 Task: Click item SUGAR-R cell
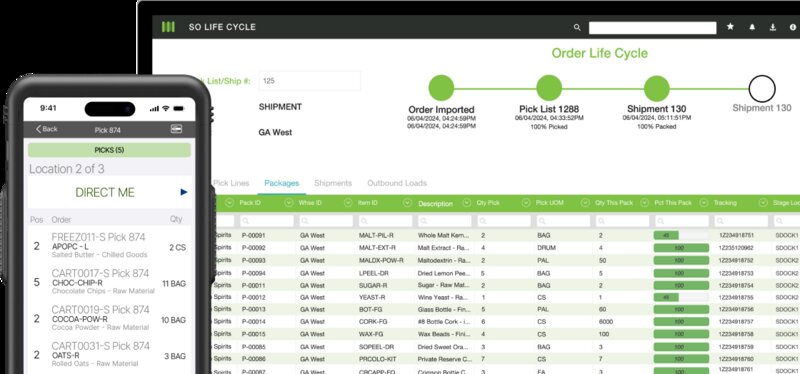pos(373,285)
